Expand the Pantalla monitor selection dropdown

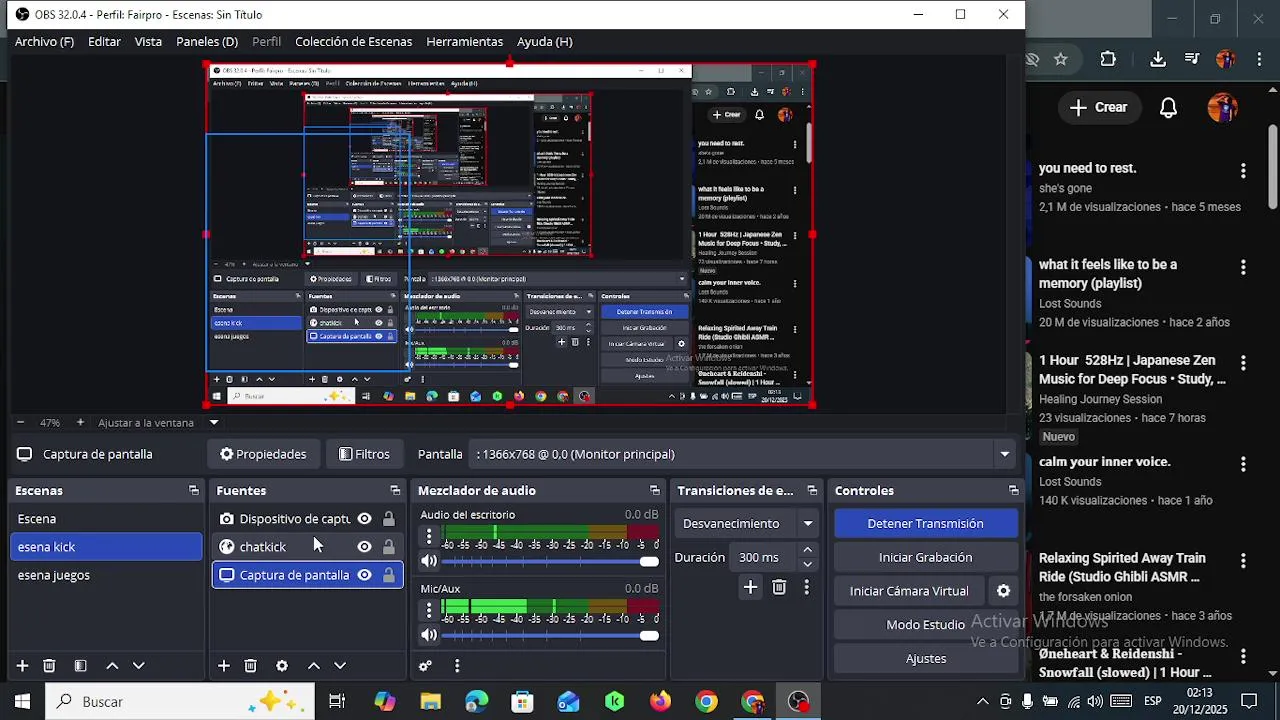tap(1004, 454)
